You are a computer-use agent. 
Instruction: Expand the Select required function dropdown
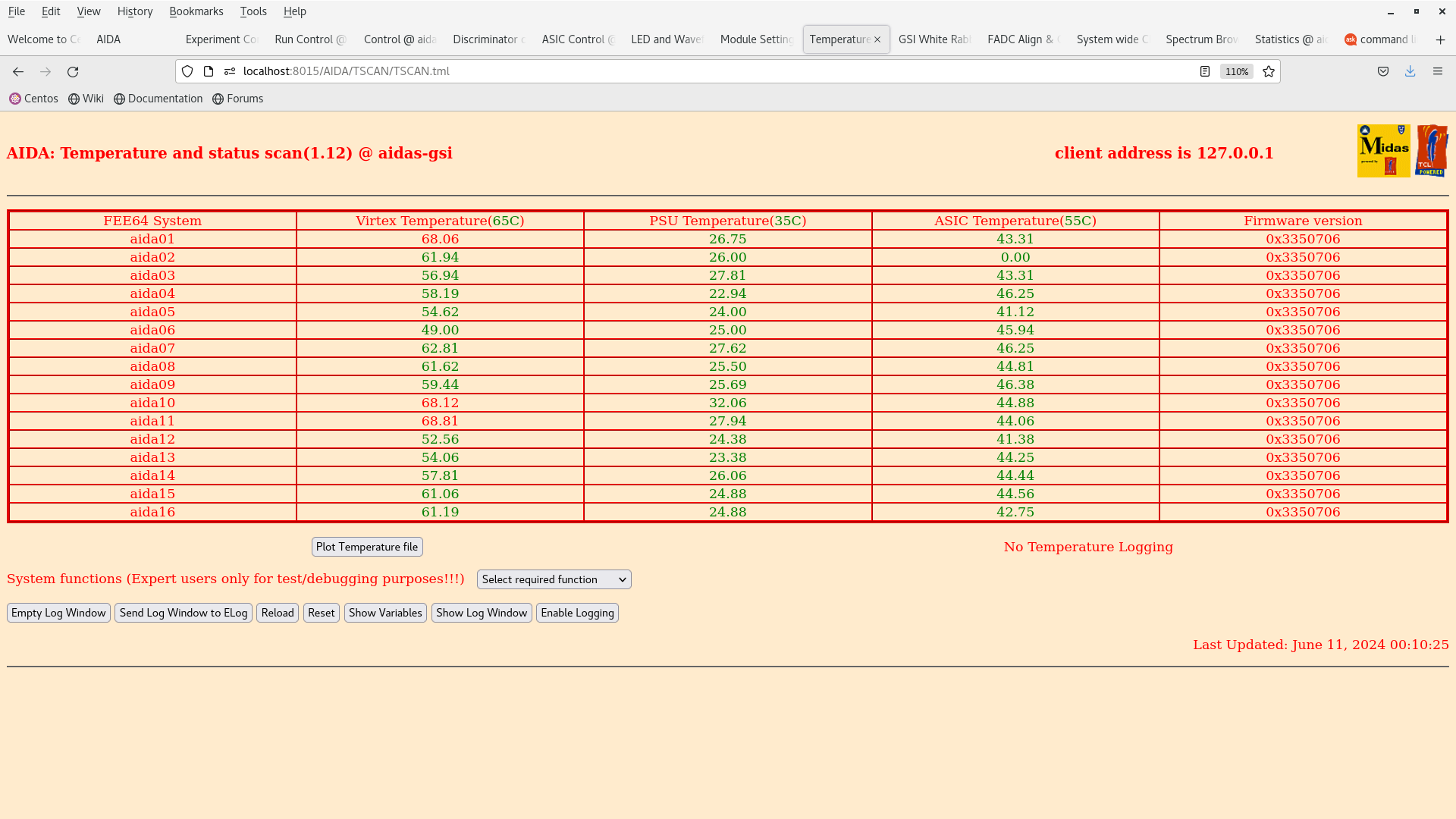[x=554, y=579]
